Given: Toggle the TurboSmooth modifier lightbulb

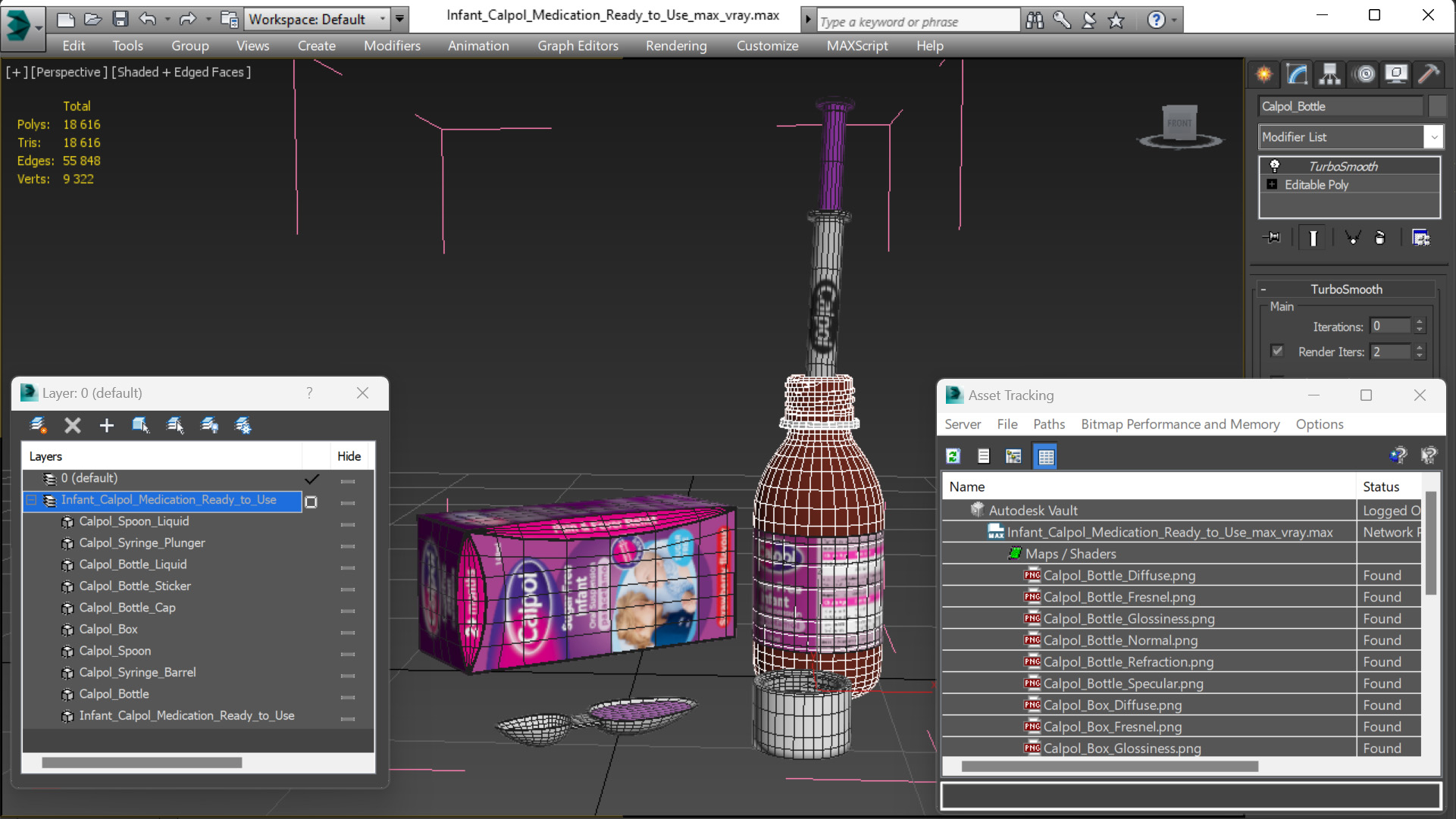Looking at the screenshot, I should click(x=1275, y=166).
